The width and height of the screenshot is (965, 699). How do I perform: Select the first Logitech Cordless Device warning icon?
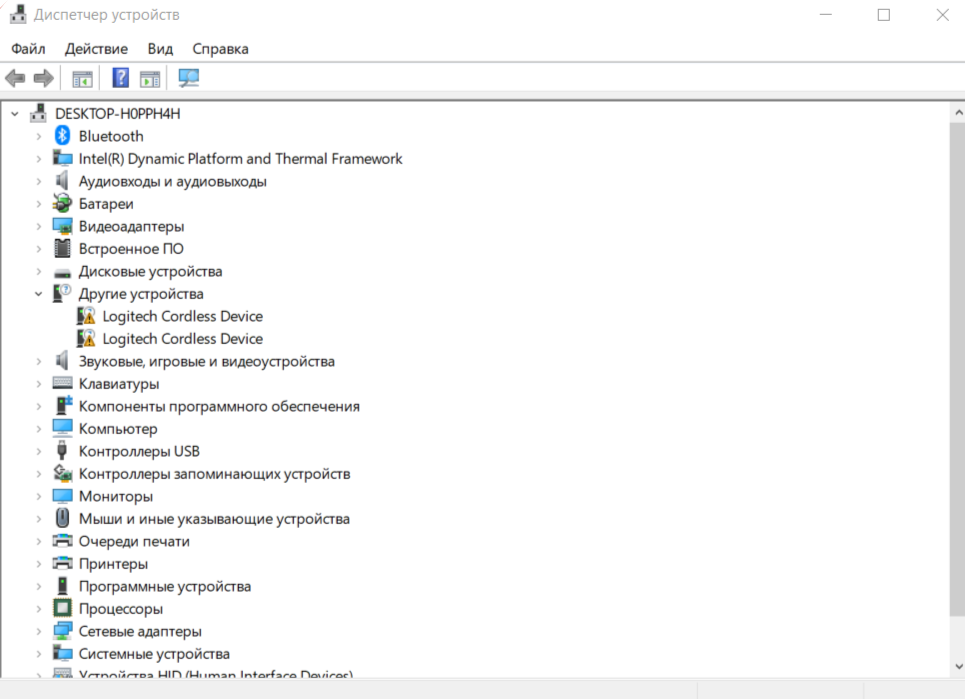tap(87, 316)
